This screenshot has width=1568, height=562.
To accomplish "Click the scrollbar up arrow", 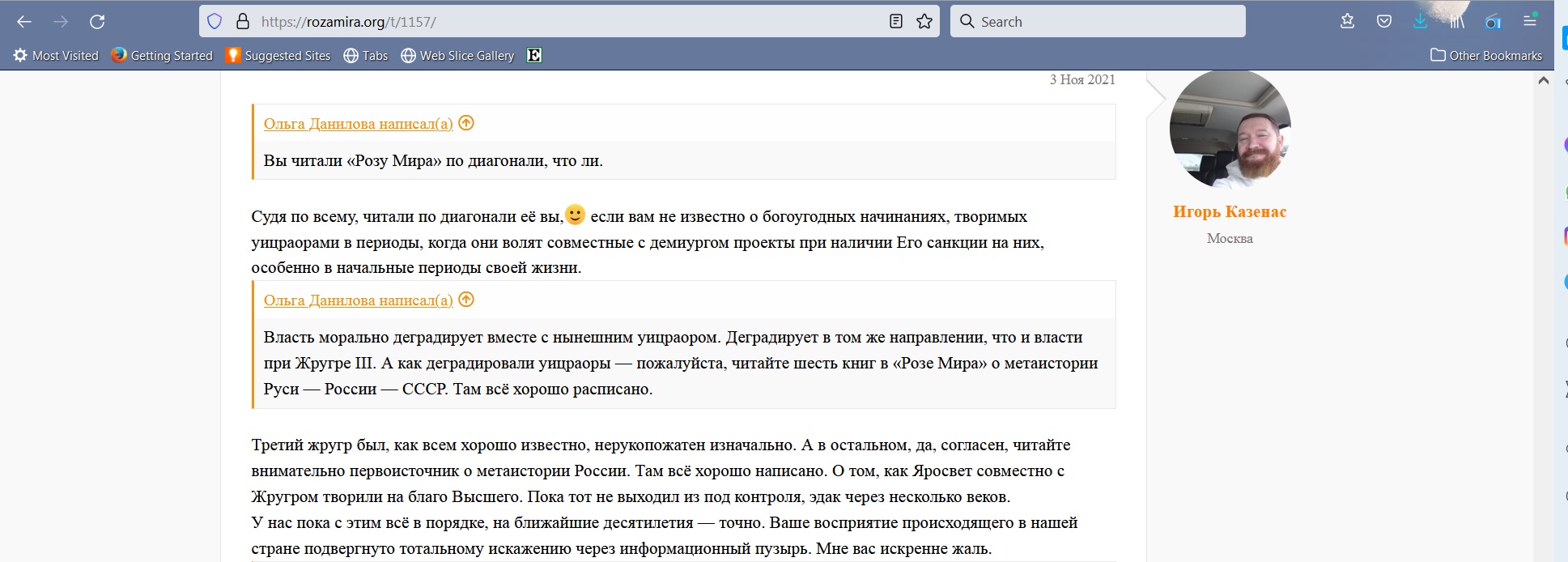I will (x=1543, y=80).
